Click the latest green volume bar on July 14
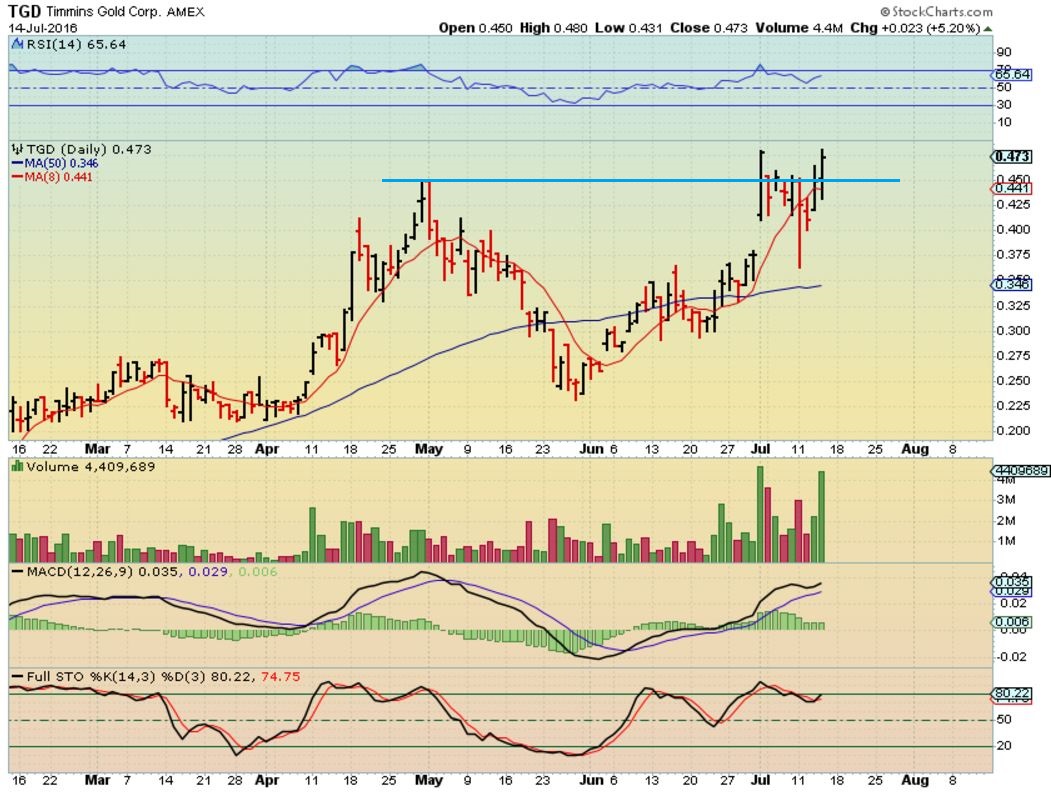1051x792 pixels. click(x=821, y=517)
